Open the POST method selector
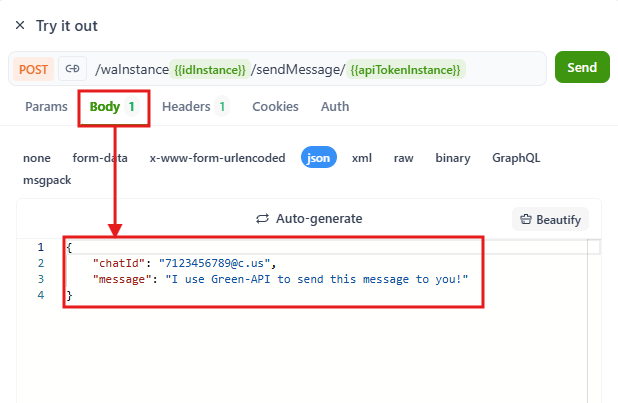 coord(33,68)
